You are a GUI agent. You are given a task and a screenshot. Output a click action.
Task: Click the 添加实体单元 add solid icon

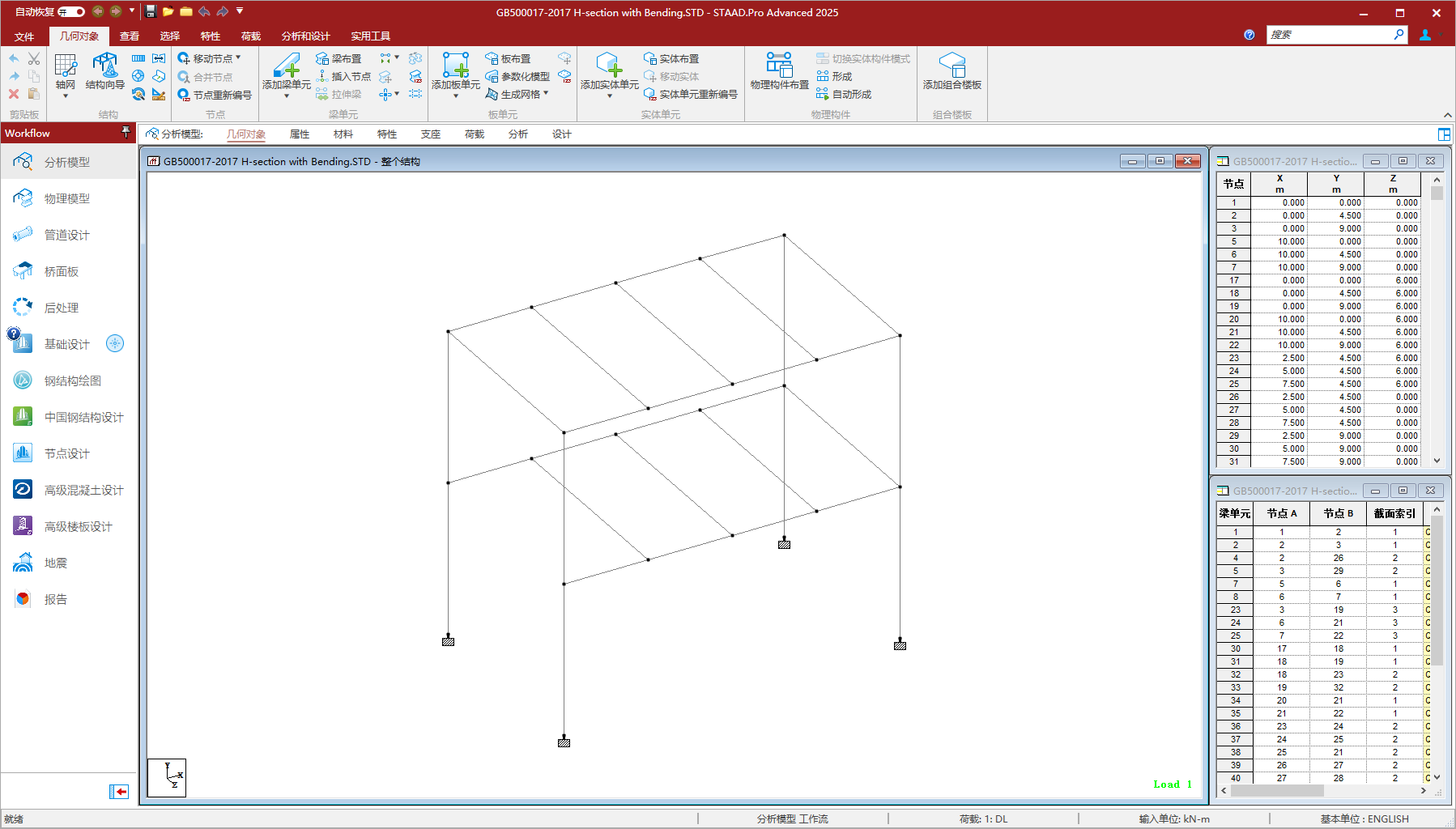click(x=609, y=65)
